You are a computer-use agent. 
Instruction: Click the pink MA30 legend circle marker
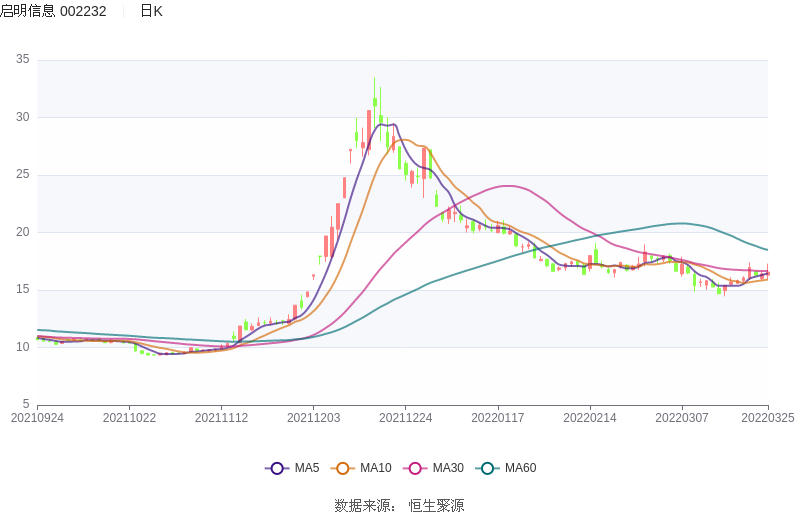click(415, 468)
